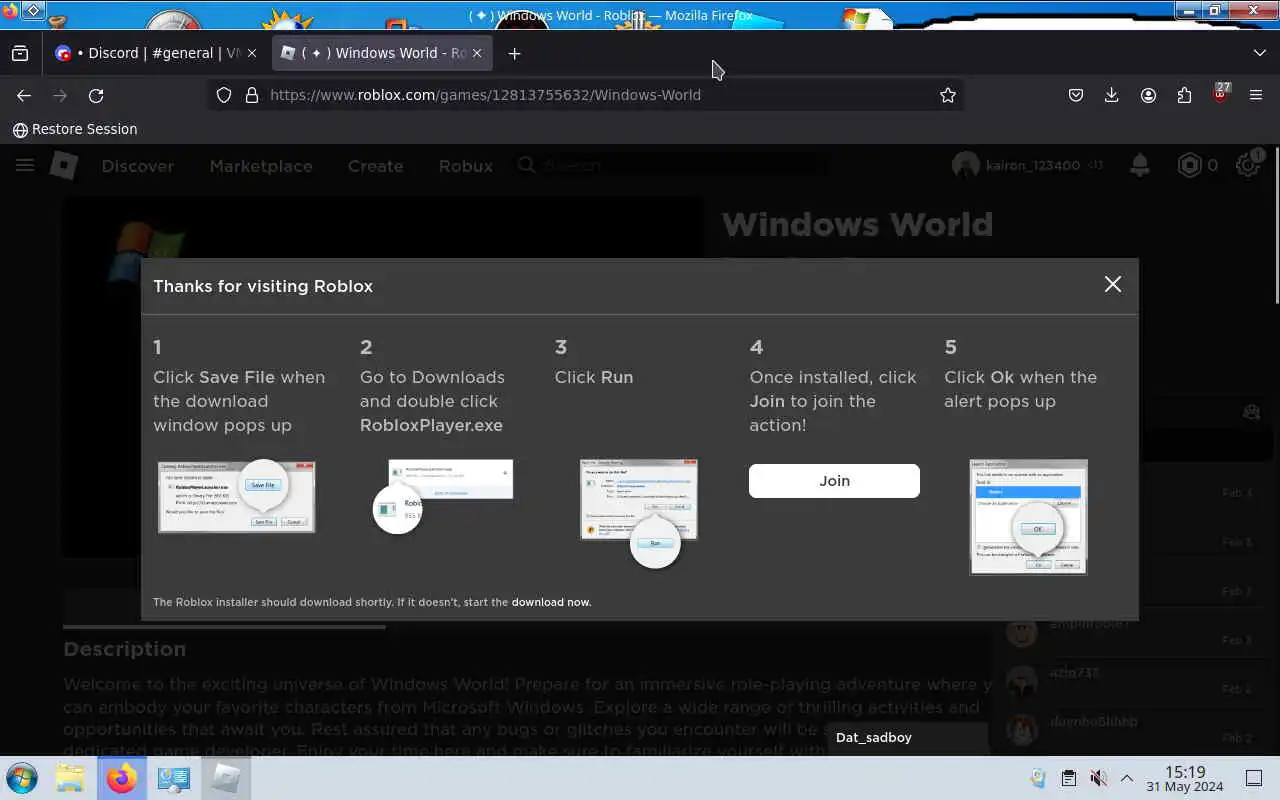Click the site security padlock icon

tap(251, 95)
